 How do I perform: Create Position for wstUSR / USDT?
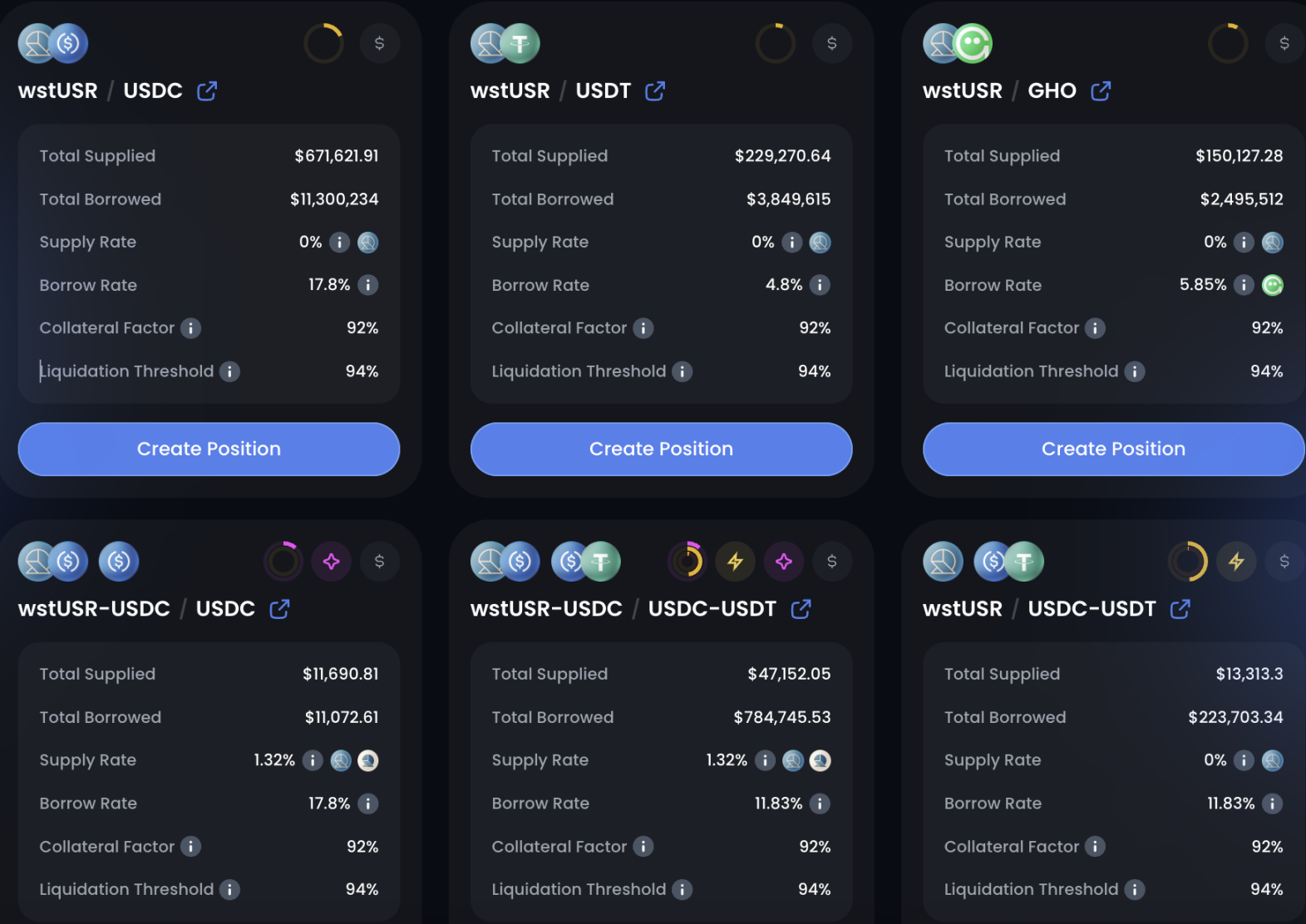(661, 449)
